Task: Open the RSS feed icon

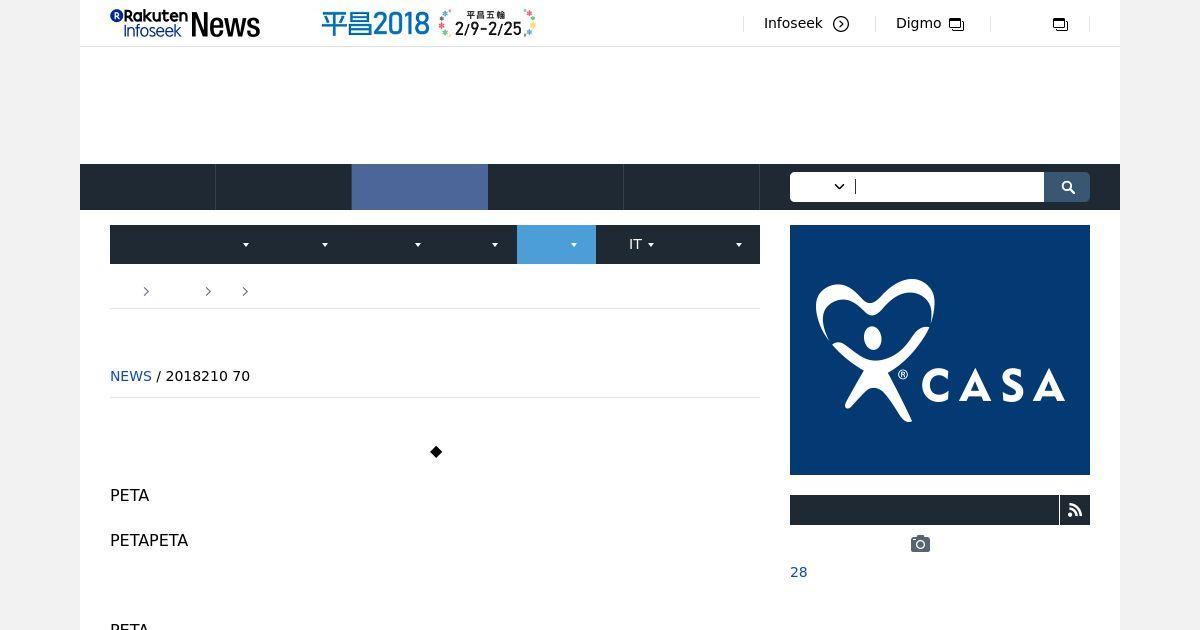Action: (1075, 510)
